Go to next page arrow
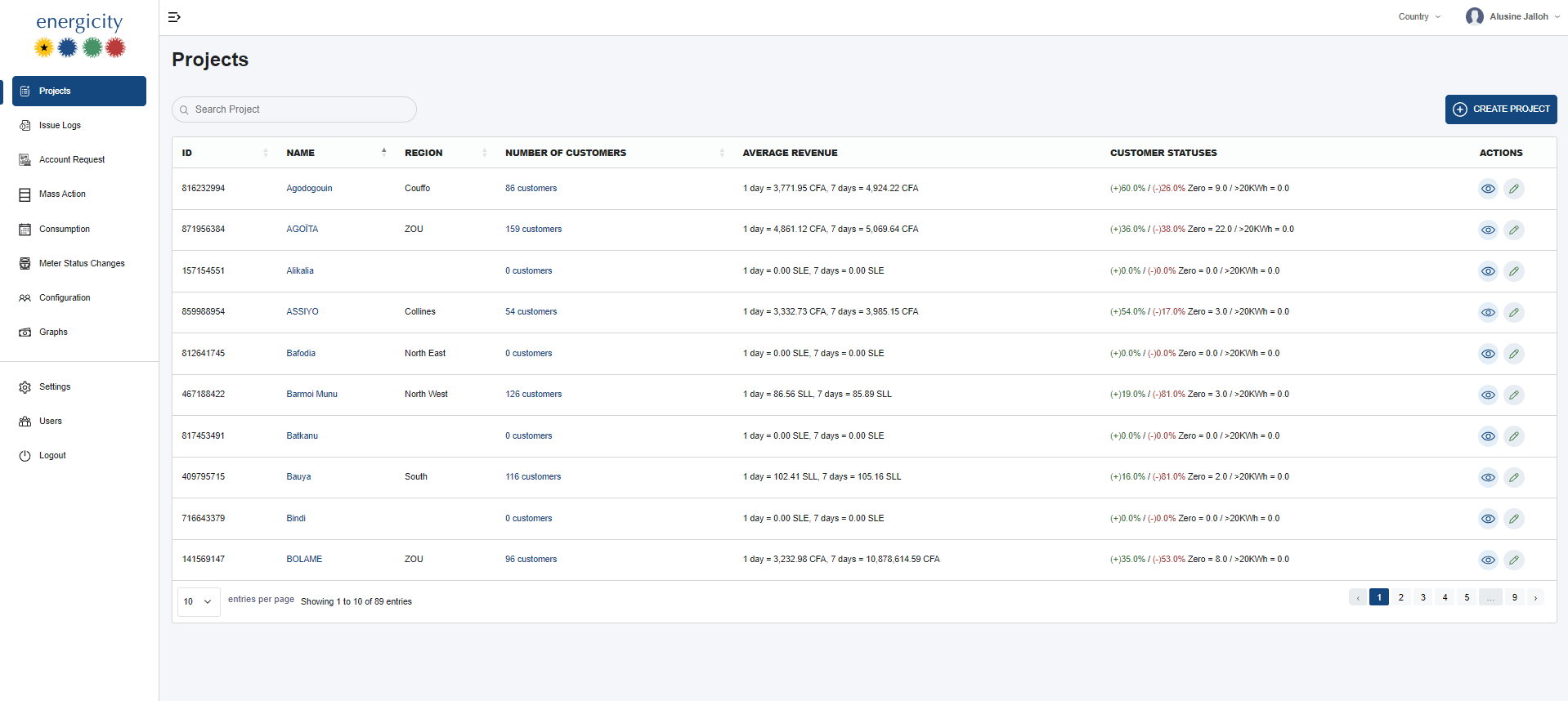The image size is (1568, 701). click(1536, 597)
